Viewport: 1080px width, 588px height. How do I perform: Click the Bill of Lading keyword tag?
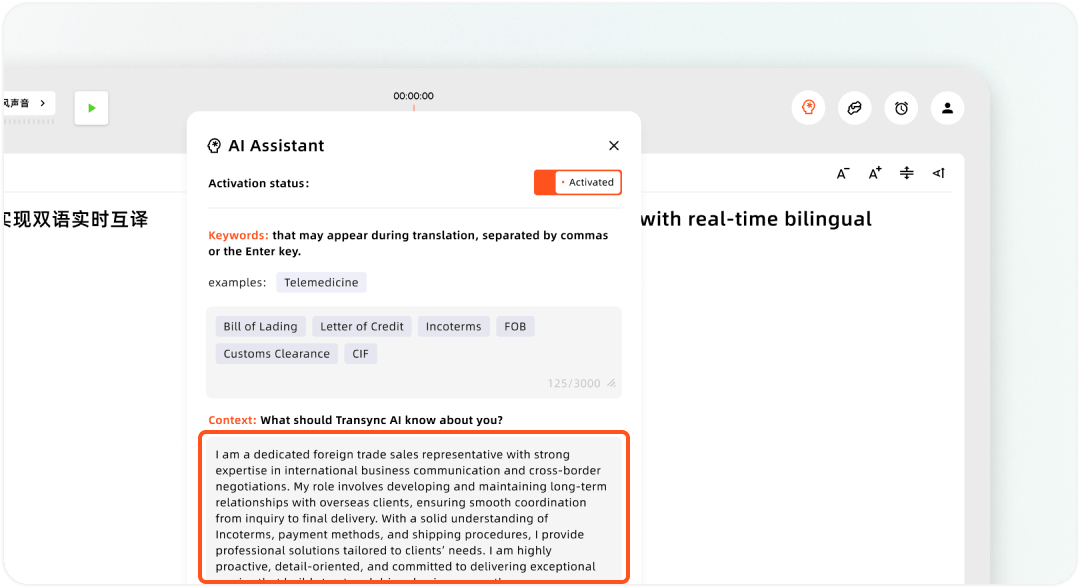tap(260, 326)
